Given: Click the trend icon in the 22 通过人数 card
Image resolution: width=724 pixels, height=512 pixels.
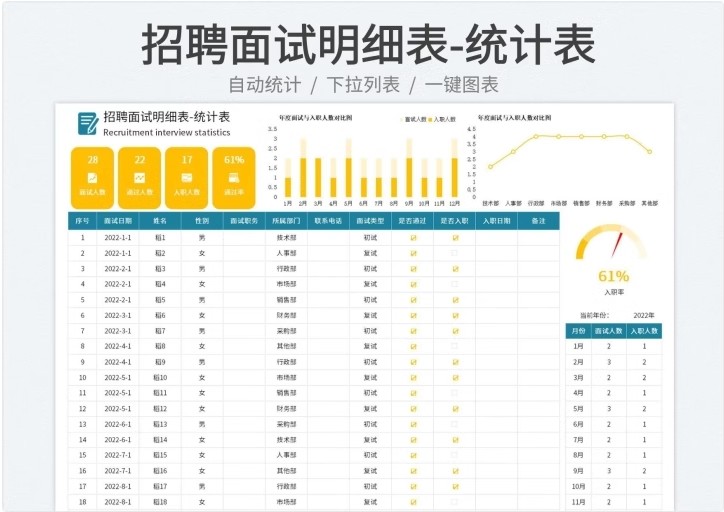Looking at the screenshot, I should 139,178.
